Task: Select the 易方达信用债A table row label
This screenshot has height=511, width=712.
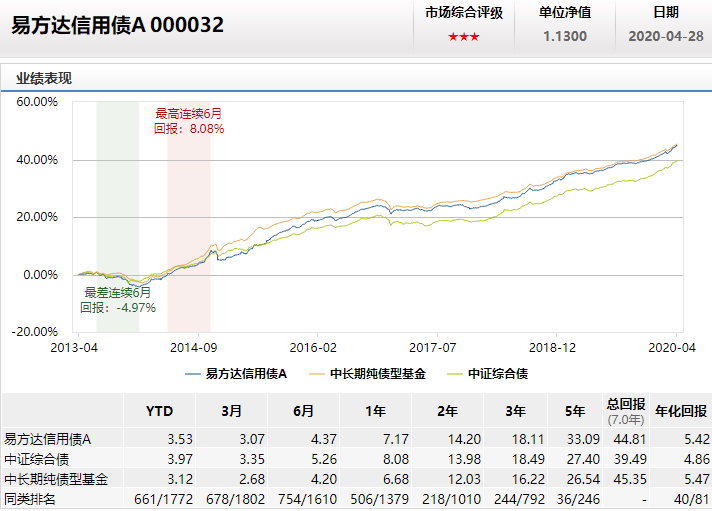Action: pos(48,439)
